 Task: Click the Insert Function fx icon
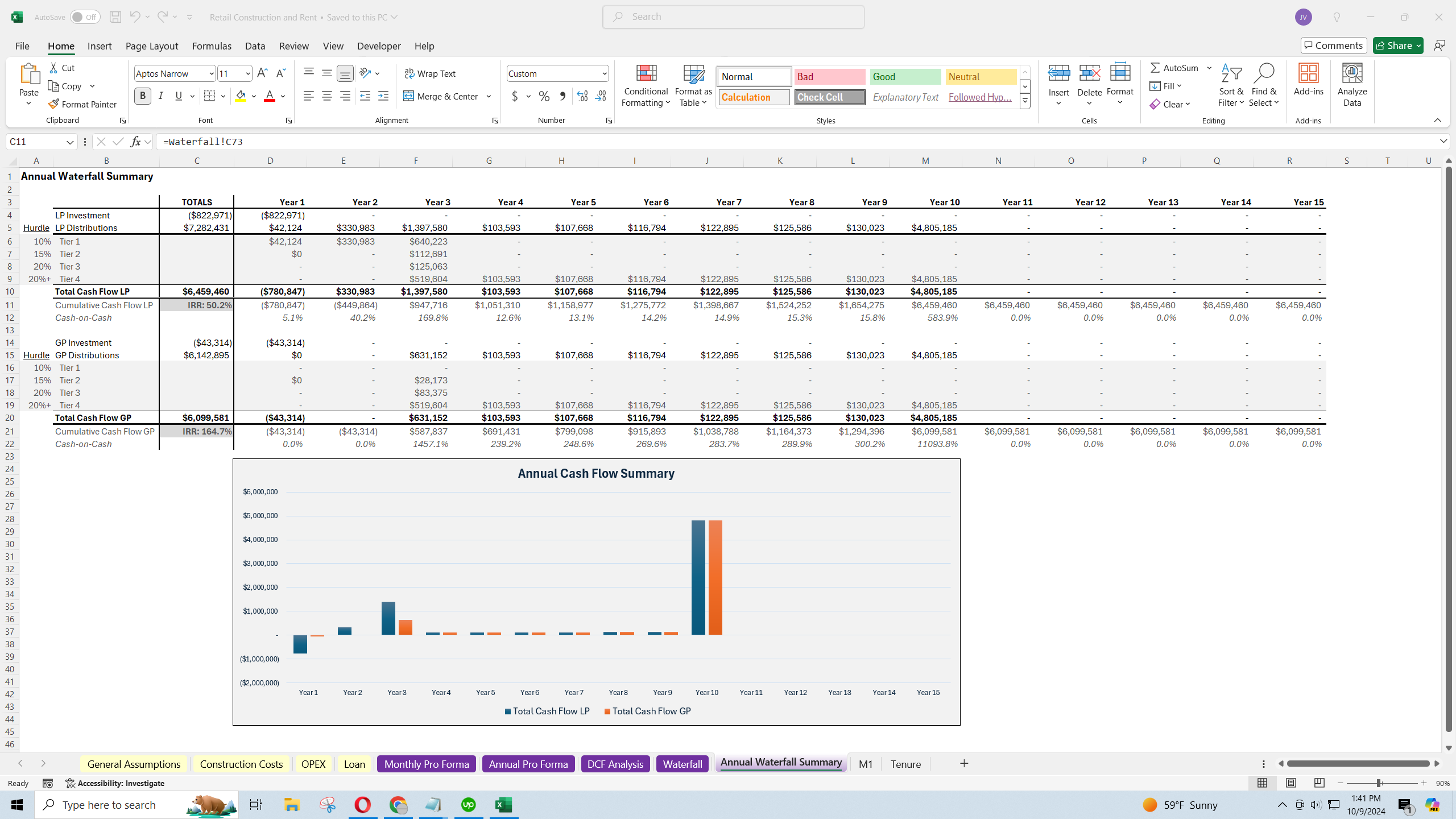135,142
